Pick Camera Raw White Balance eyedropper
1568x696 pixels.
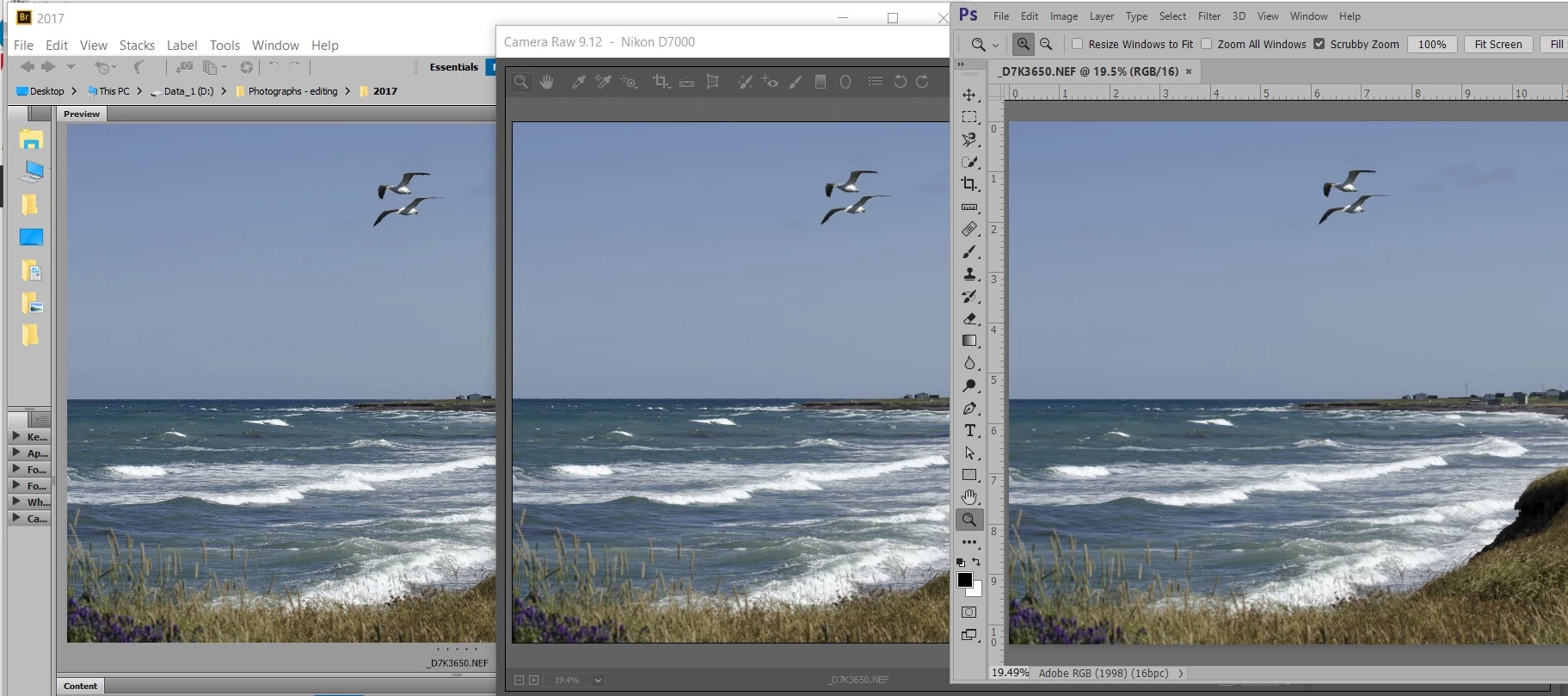pyautogui.click(x=578, y=82)
